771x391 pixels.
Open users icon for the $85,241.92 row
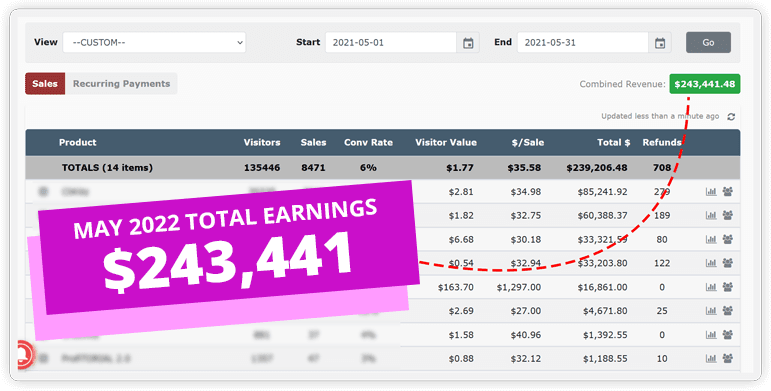point(728,192)
